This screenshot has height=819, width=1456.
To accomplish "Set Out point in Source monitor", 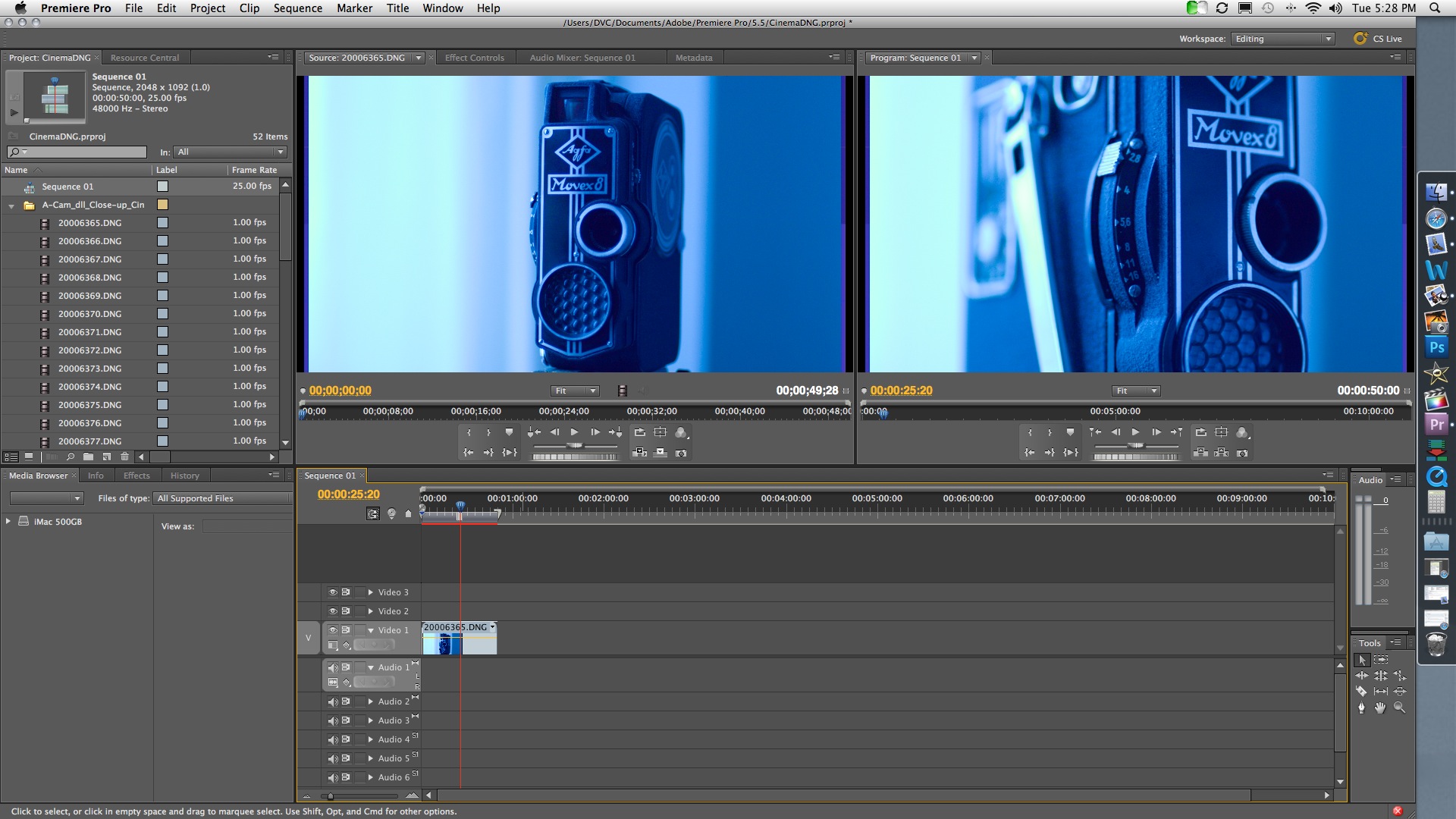I will pos(488,432).
